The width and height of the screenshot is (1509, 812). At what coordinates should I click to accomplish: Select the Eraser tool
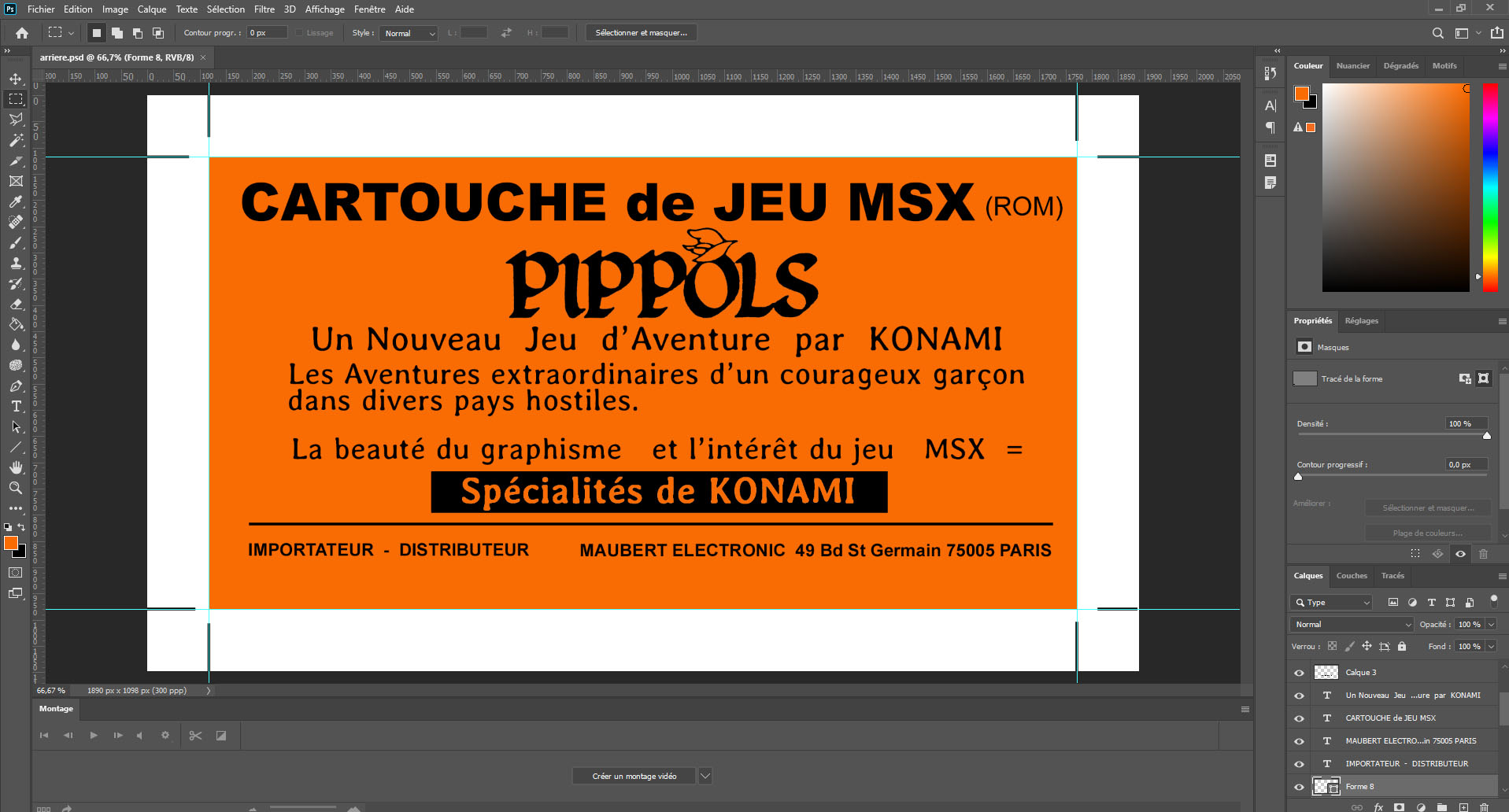[16, 304]
